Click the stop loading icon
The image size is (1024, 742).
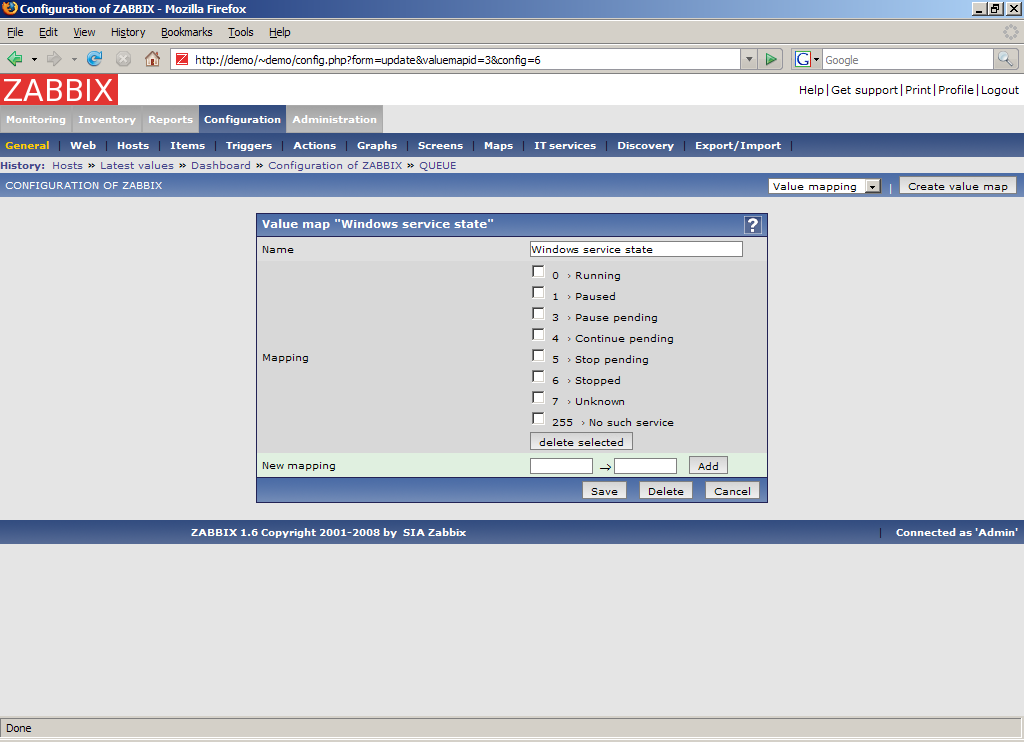tap(123, 59)
